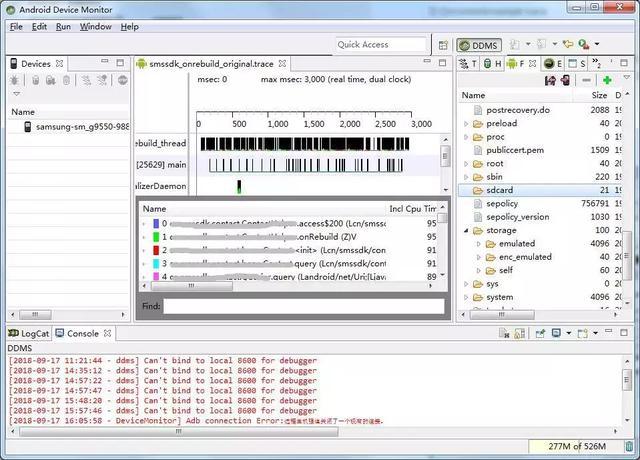
Task: Click the Quick Access search field
Action: click(381, 44)
